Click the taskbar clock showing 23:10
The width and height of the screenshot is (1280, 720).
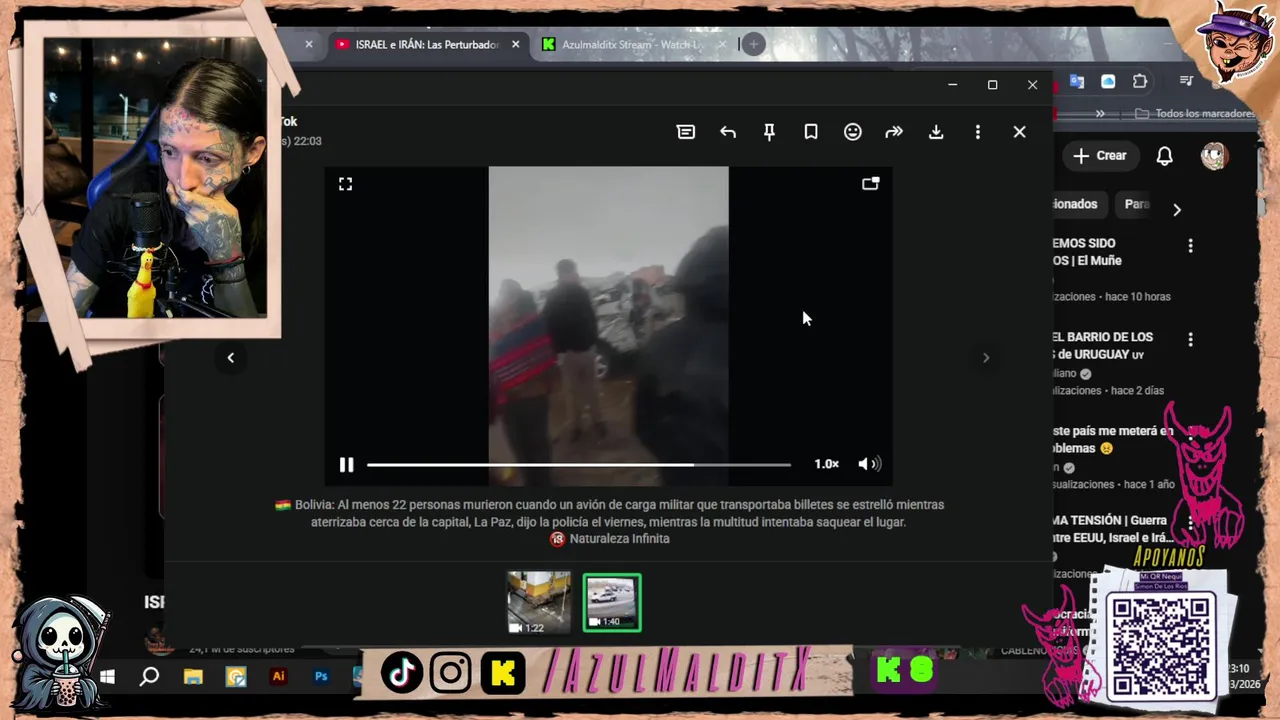point(1238,668)
